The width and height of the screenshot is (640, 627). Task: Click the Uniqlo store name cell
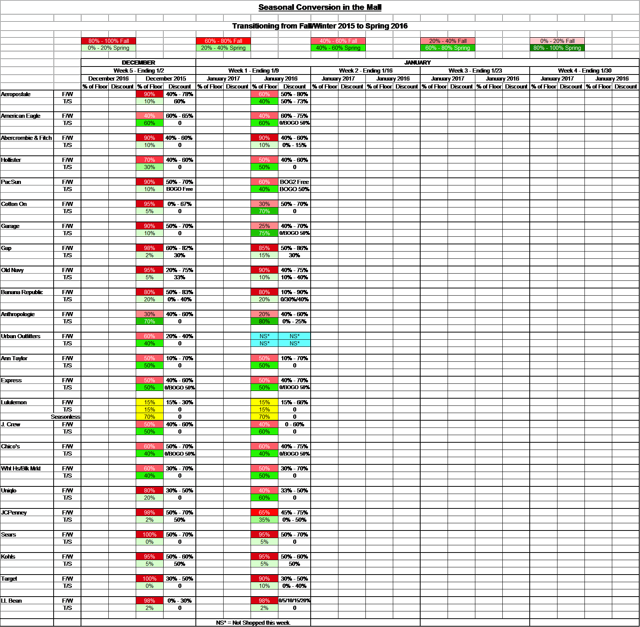pyautogui.click(x=27, y=491)
